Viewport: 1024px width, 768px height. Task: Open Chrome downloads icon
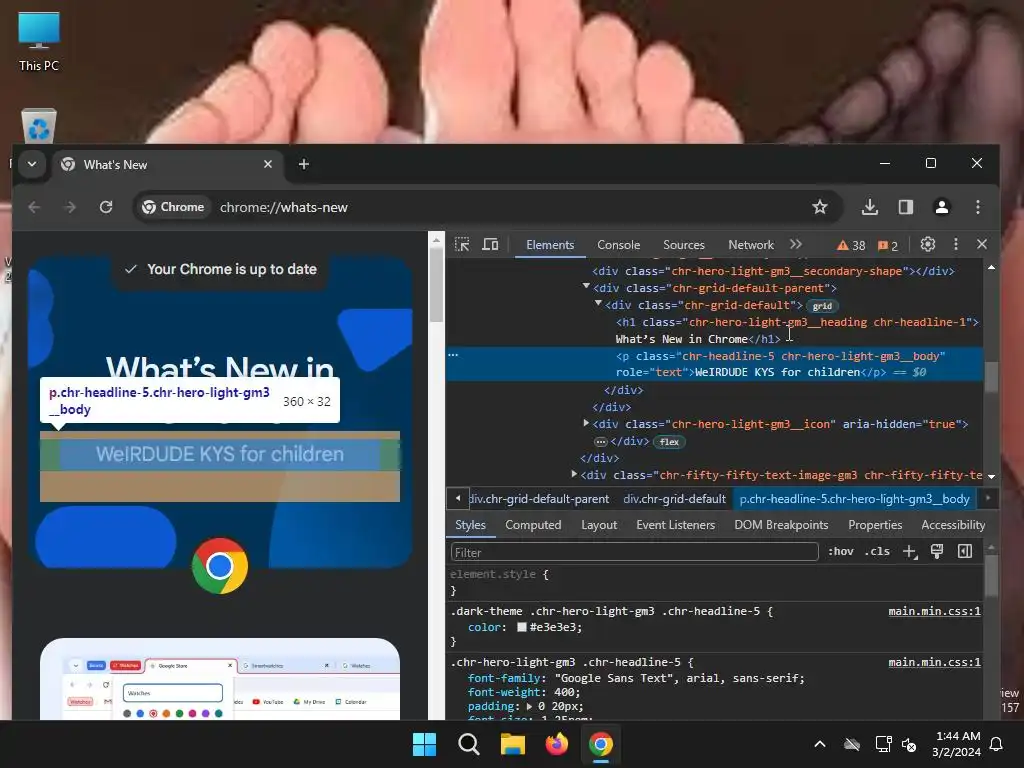tap(869, 207)
